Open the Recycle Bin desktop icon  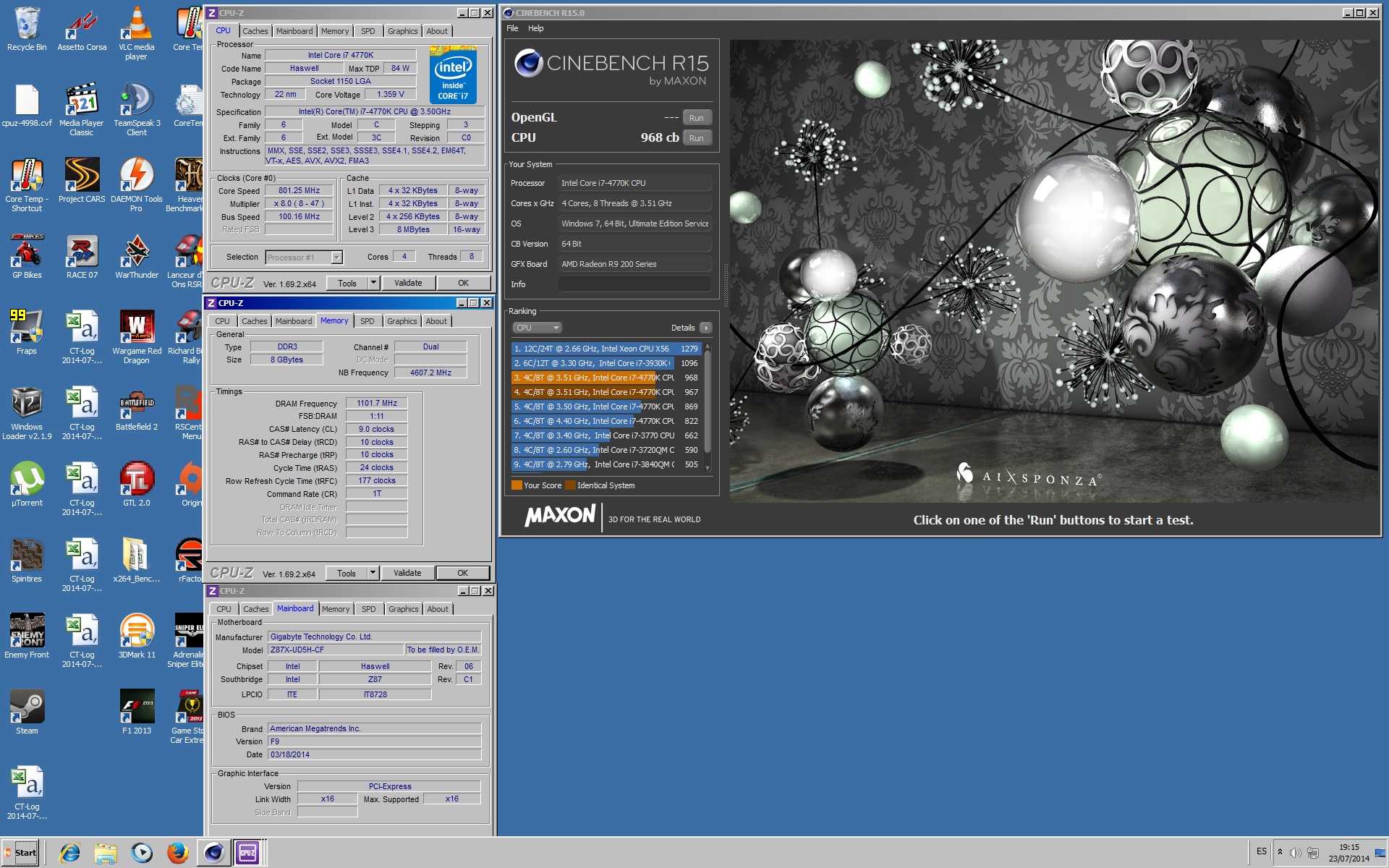tap(27, 25)
